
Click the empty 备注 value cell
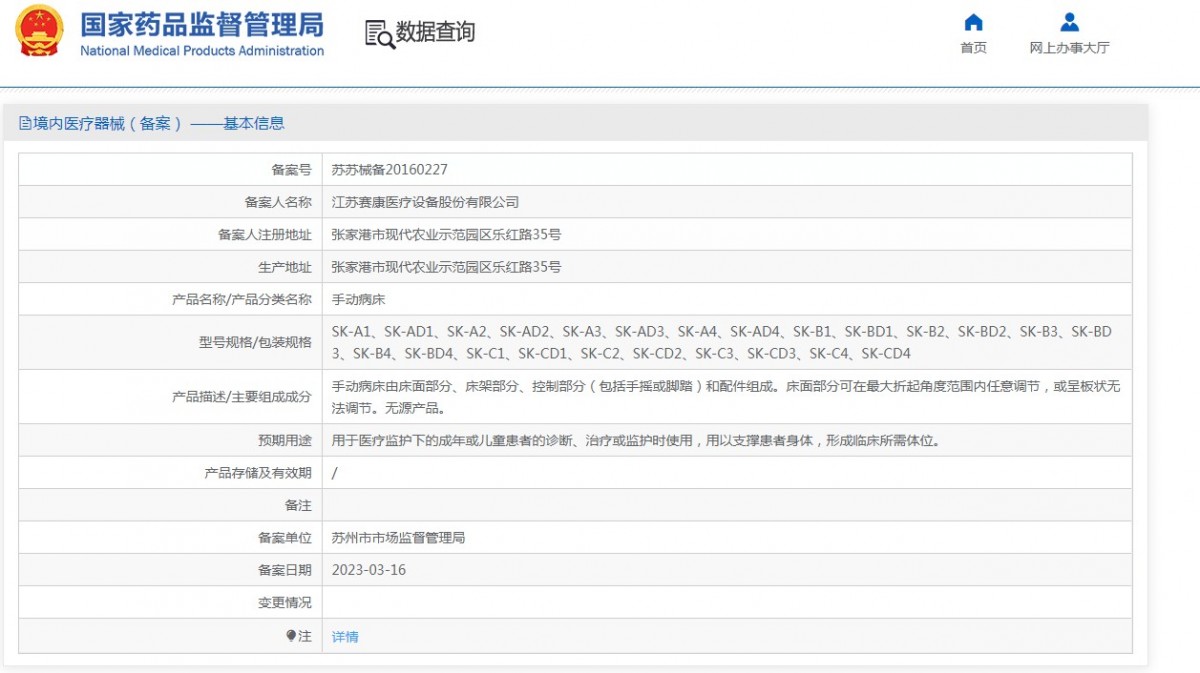point(727,505)
